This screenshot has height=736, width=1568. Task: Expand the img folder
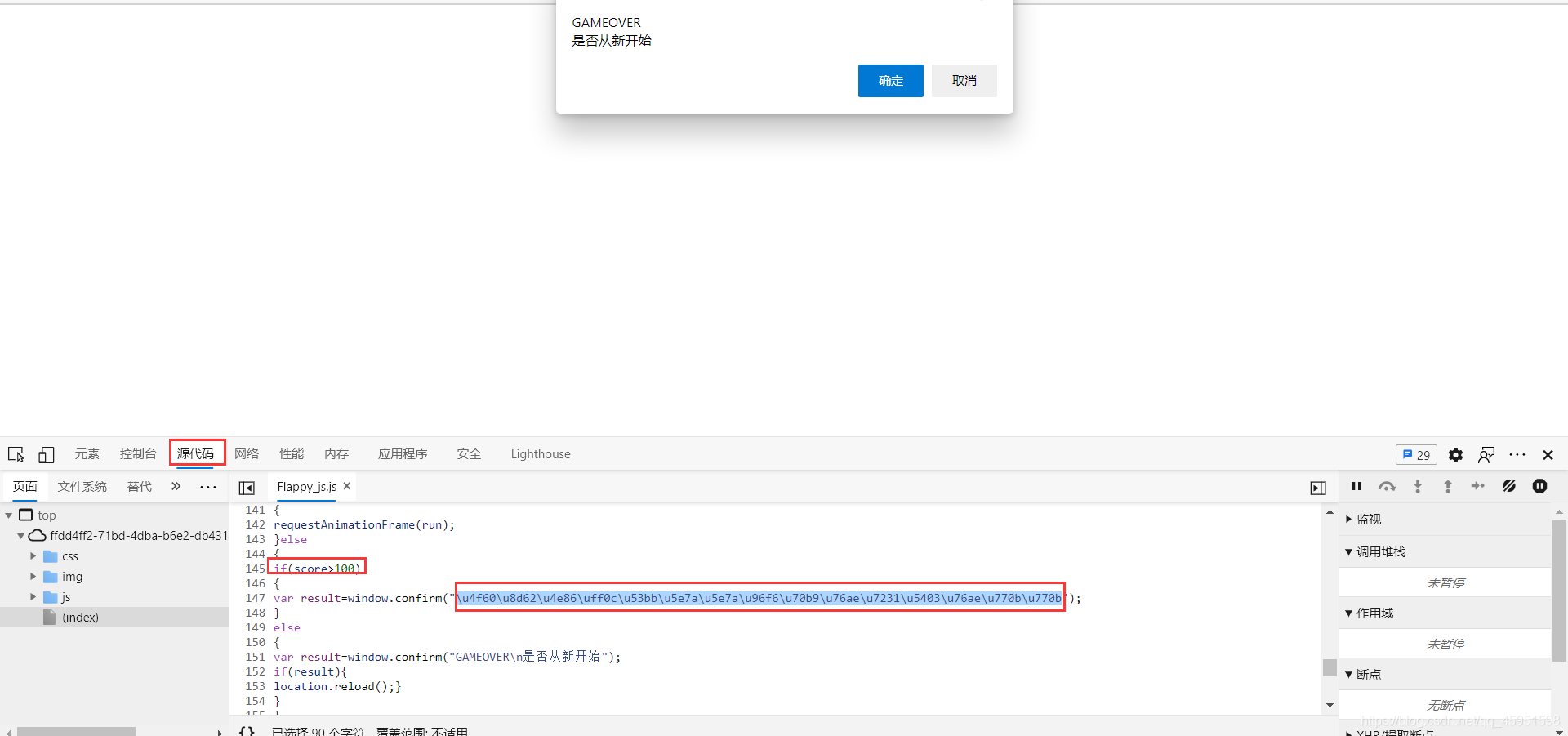[x=33, y=577]
